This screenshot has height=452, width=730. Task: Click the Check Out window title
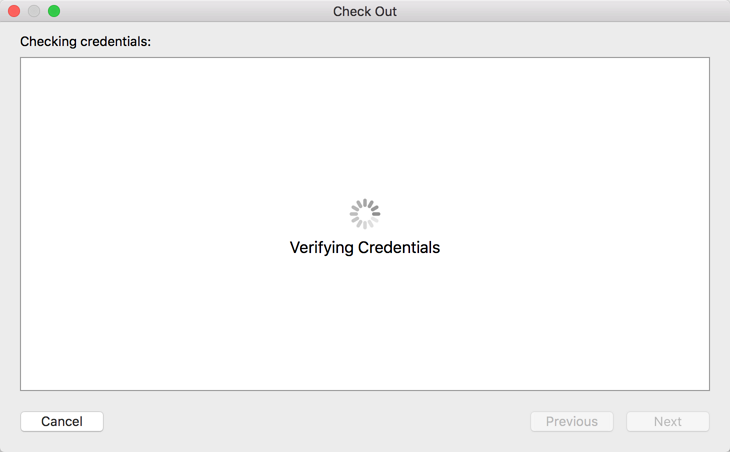365,11
